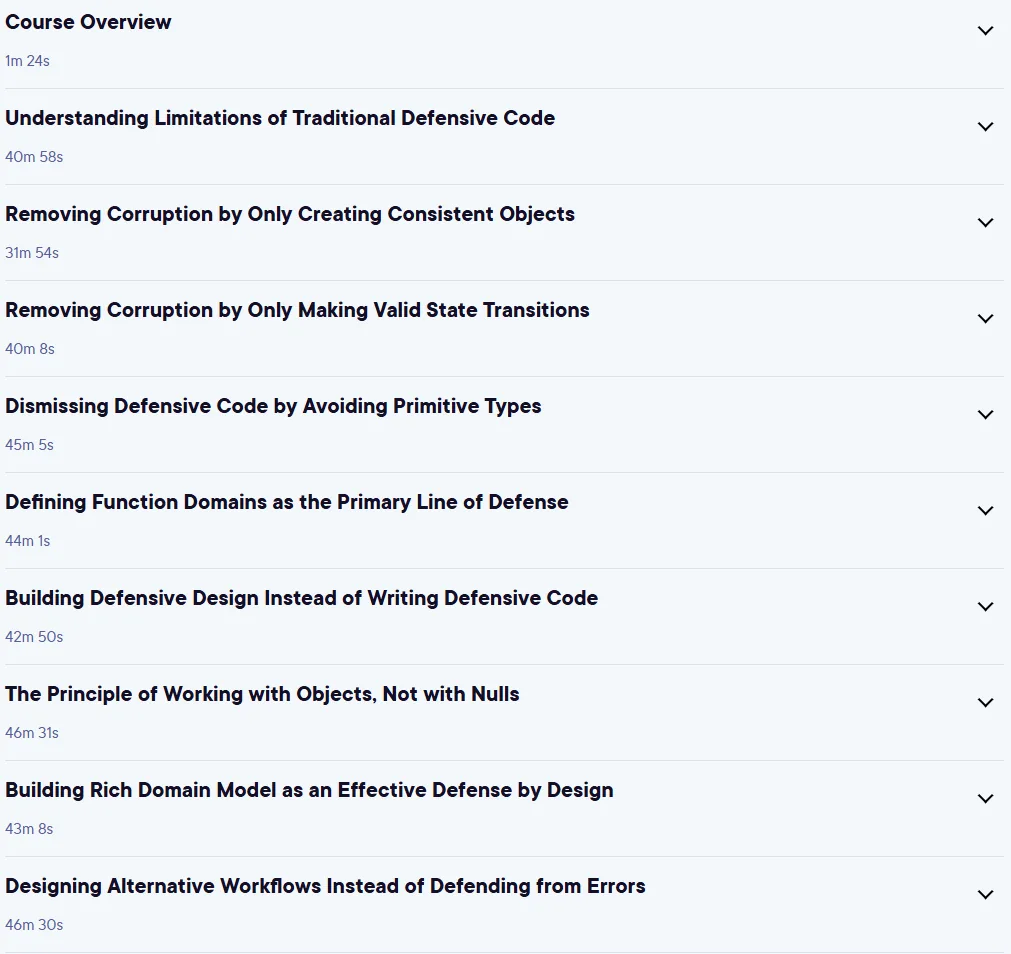
Task: Expand chevron for Dismissing Defensive Code by Avoiding Primitive Types
Action: 985,414
